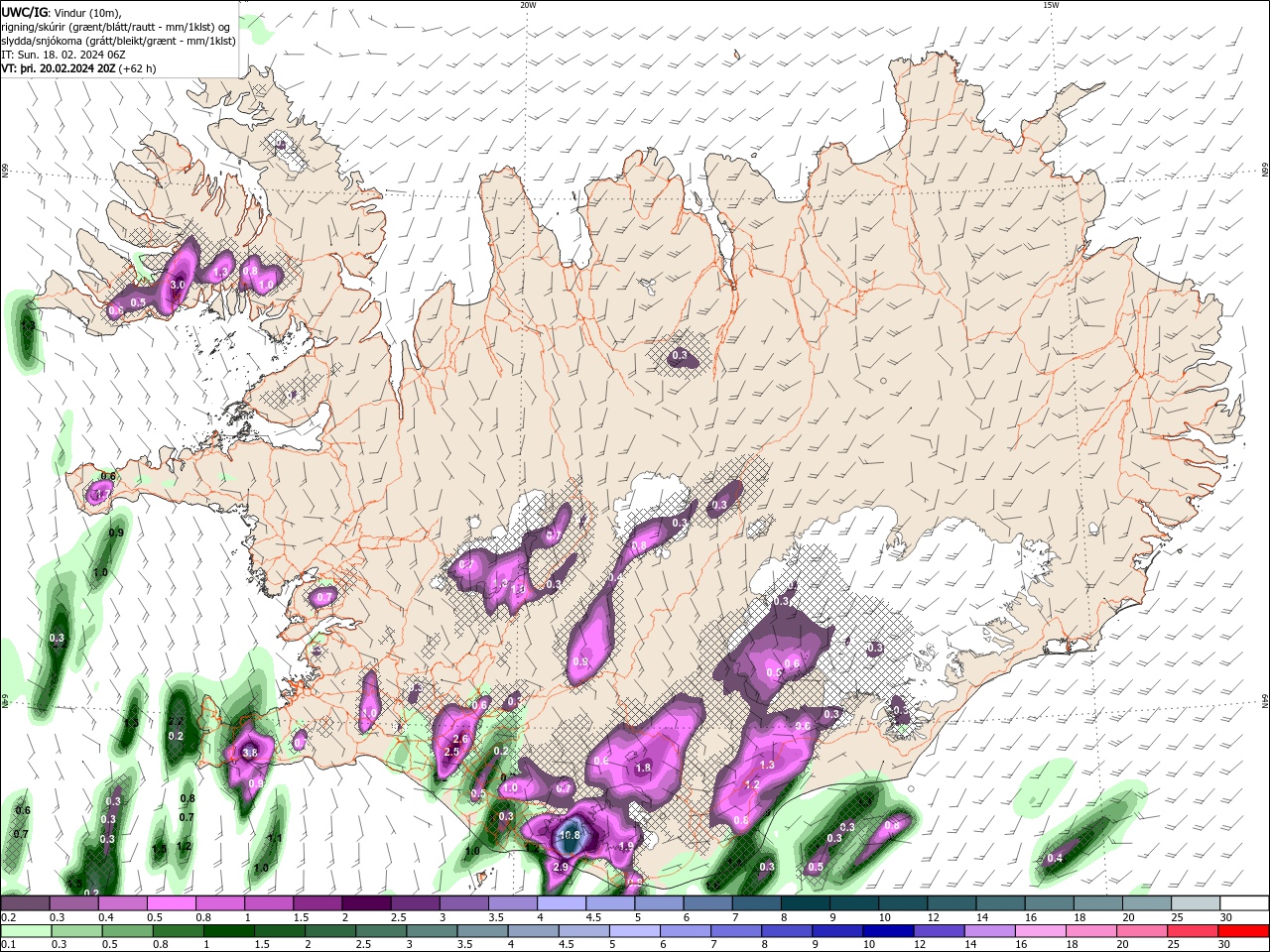Click the 'VT: þri. 20.02.2024 20Z' valid time
The height and width of the screenshot is (952, 1270).
point(59,69)
